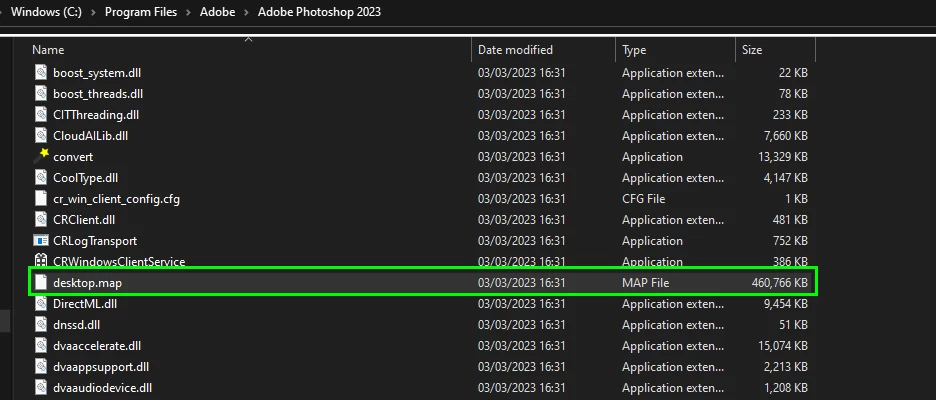Click the dvaappsupport.dll file icon
The width and height of the screenshot is (936, 400).
point(41,367)
